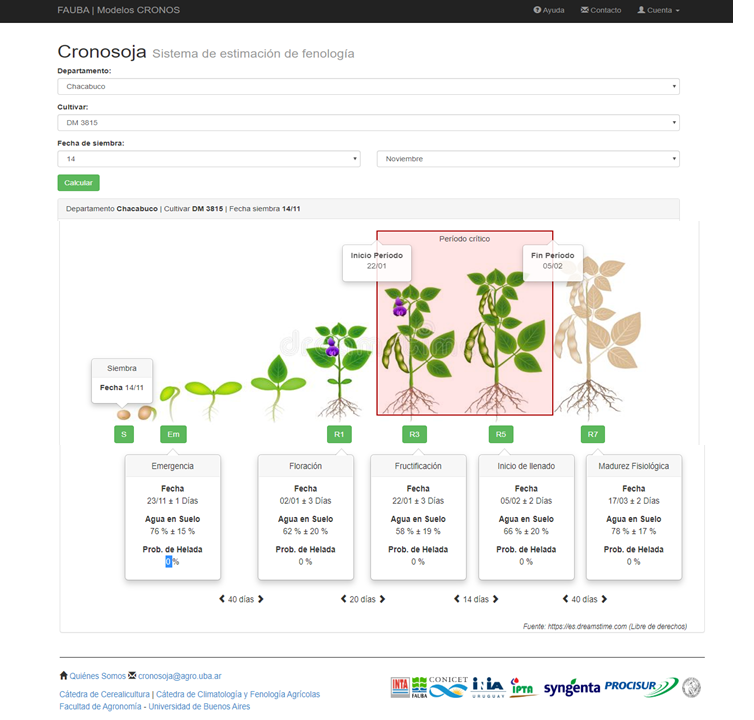This screenshot has height=720, width=754.
Task: Select the green R7 stage marker
Action: (593, 434)
